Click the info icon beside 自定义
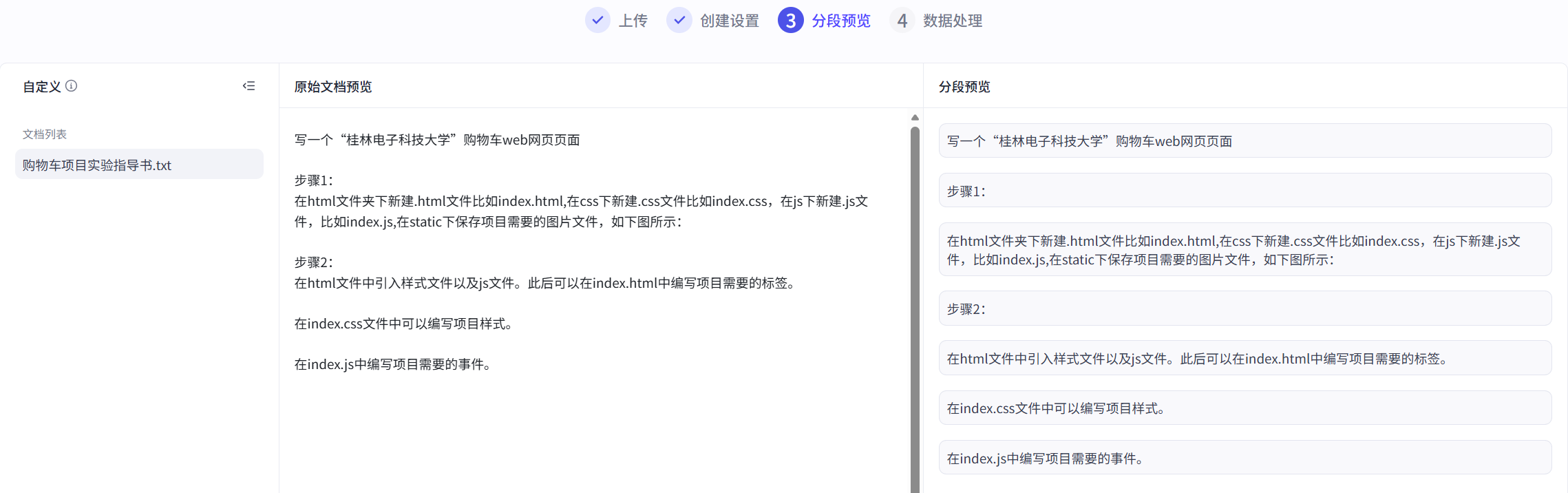The image size is (1568, 493). point(71,86)
